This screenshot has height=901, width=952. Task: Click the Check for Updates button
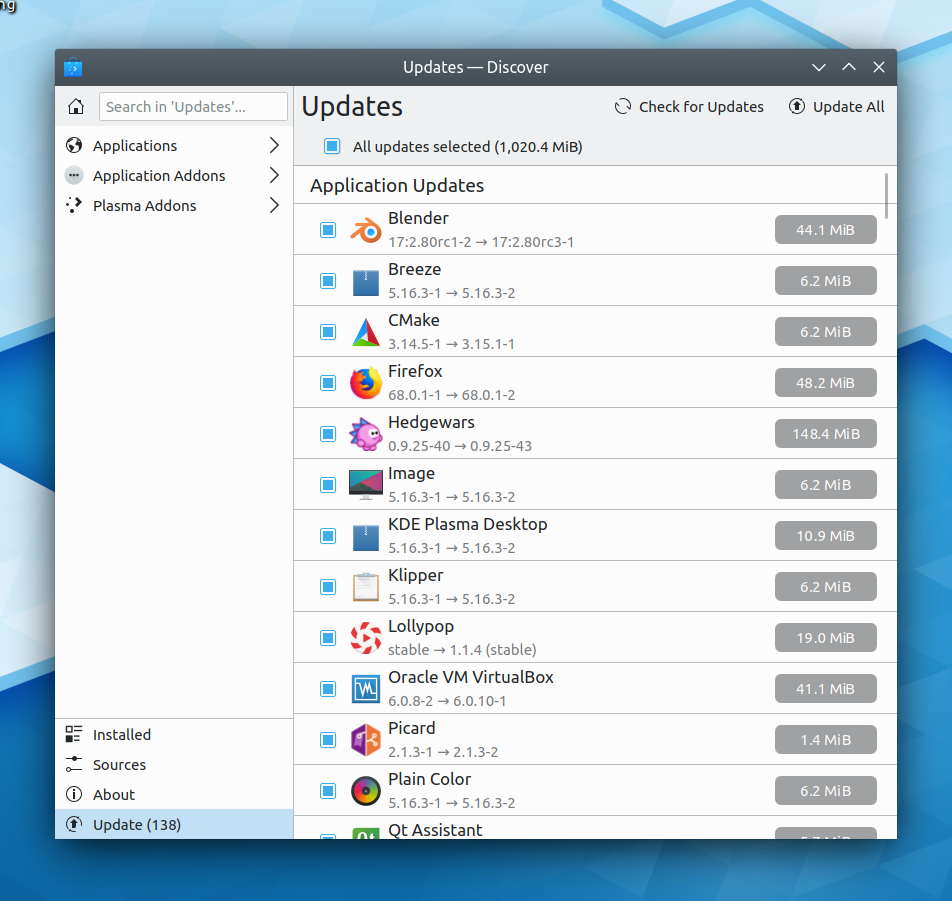688,107
